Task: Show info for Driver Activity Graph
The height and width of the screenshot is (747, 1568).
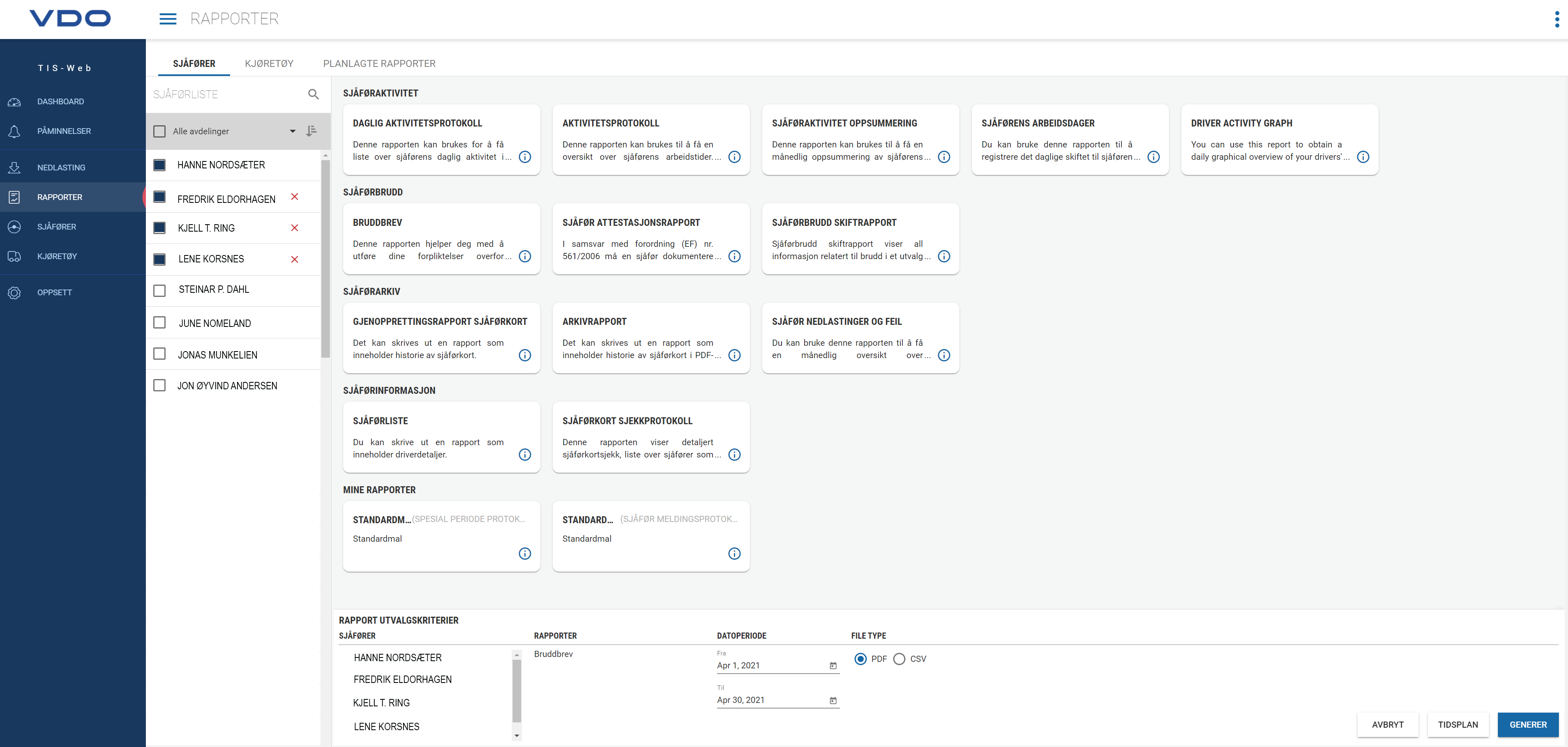Action: [1363, 157]
